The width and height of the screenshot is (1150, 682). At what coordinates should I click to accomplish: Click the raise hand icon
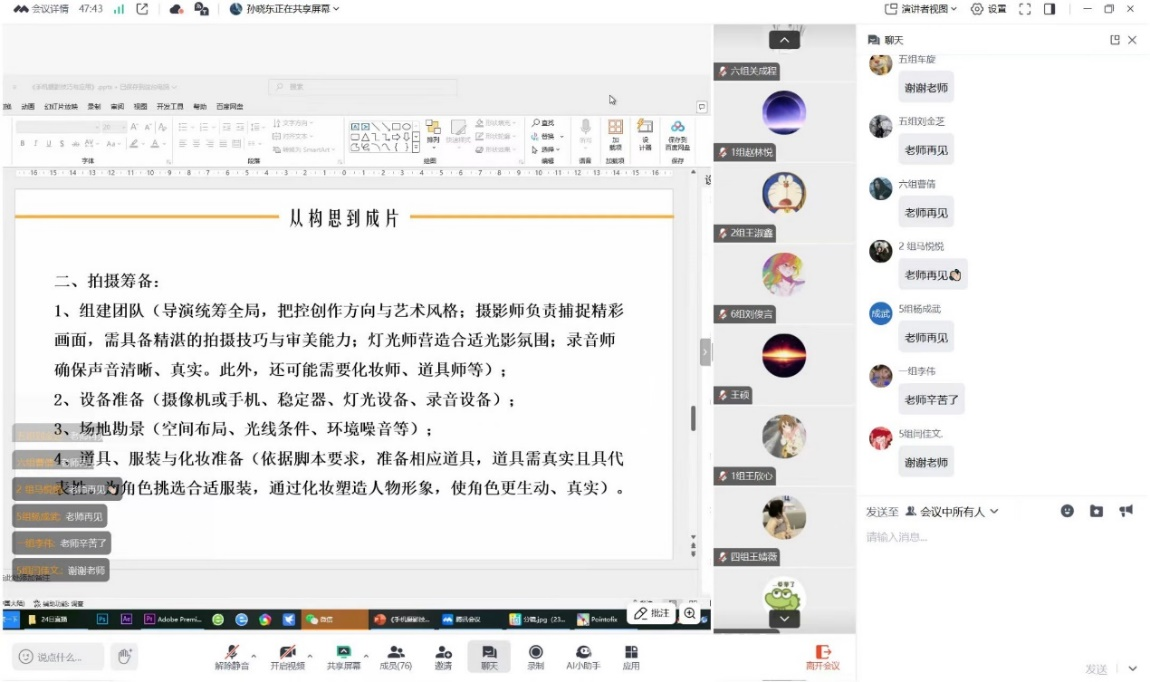[124, 656]
